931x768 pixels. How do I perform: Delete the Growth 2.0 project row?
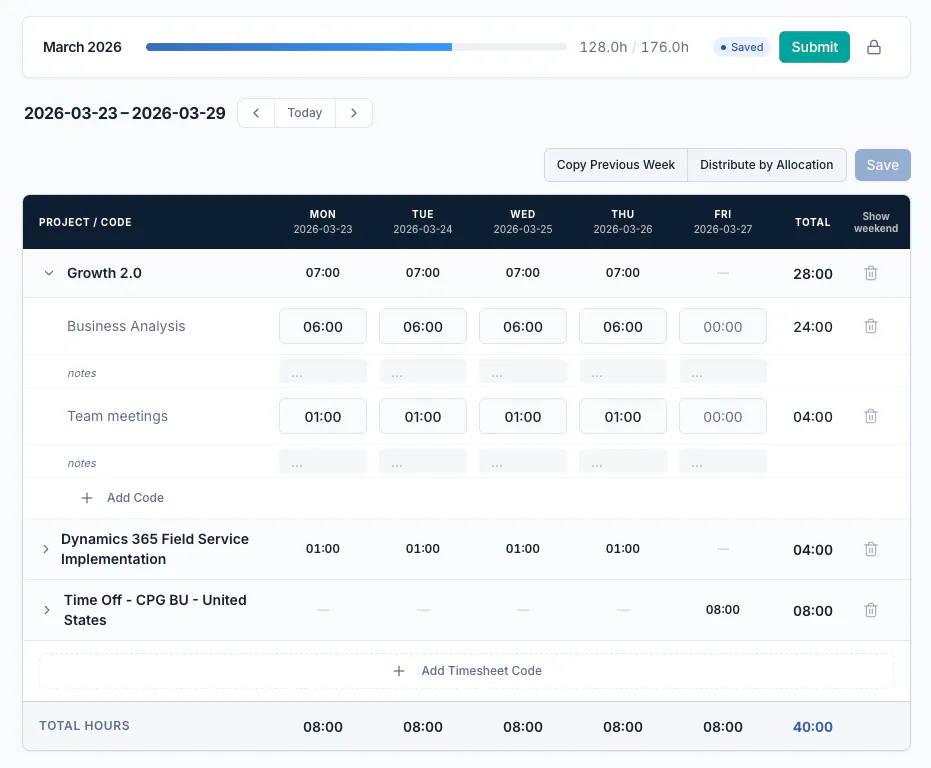tap(870, 273)
